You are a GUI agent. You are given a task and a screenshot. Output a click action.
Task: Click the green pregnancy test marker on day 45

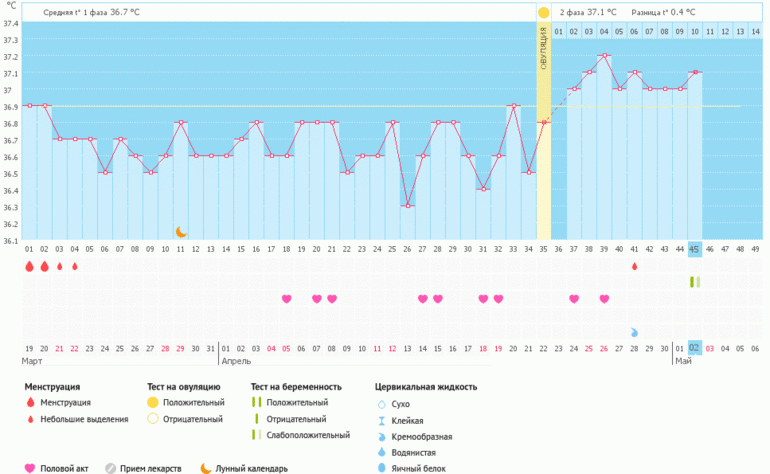693,283
